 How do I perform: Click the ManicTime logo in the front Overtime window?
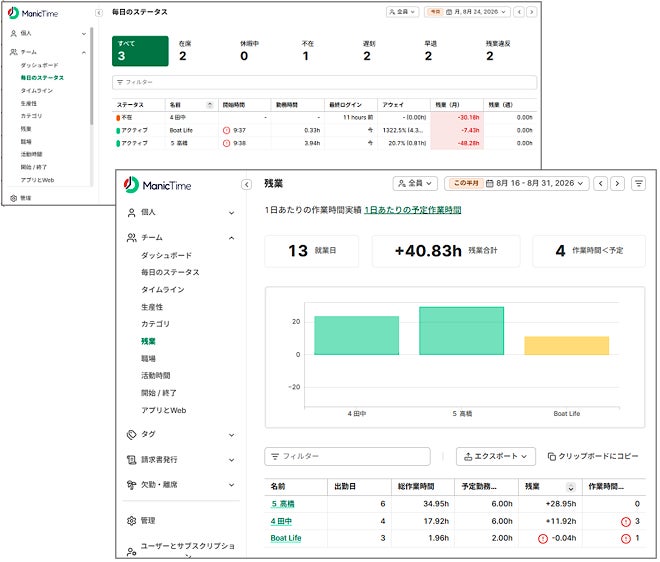tap(157, 185)
